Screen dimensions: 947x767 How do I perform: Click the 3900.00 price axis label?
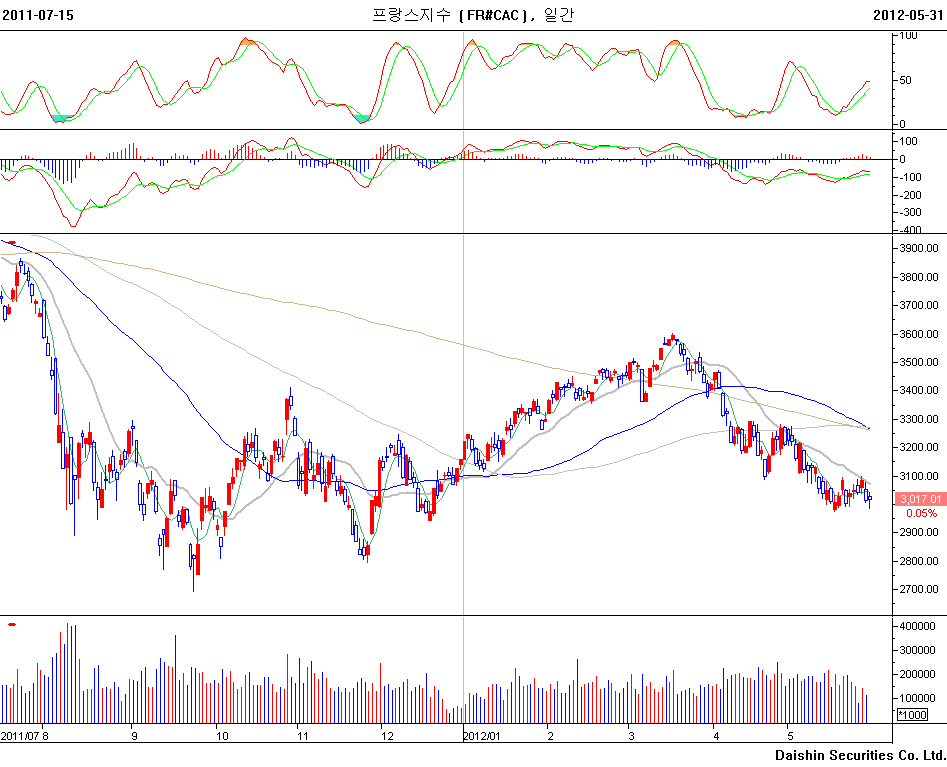pos(919,248)
